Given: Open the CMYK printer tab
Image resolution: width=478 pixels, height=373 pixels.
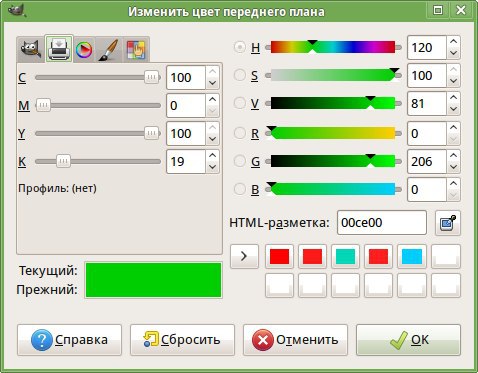Looking at the screenshot, I should tap(59, 49).
